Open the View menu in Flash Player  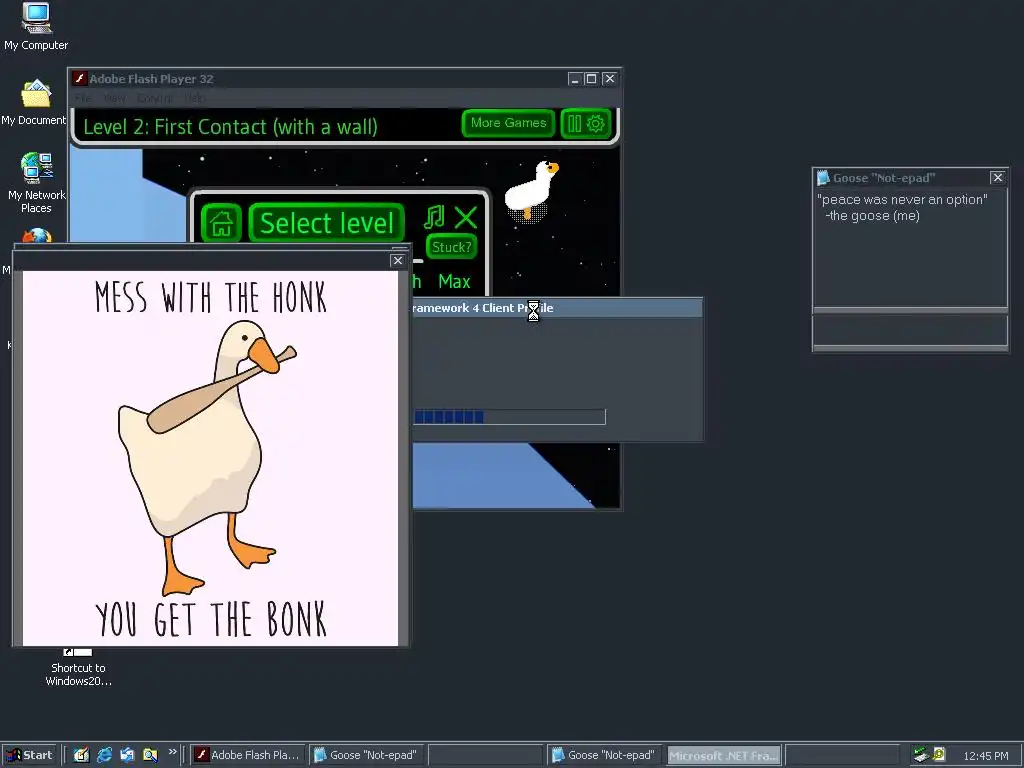[x=114, y=98]
